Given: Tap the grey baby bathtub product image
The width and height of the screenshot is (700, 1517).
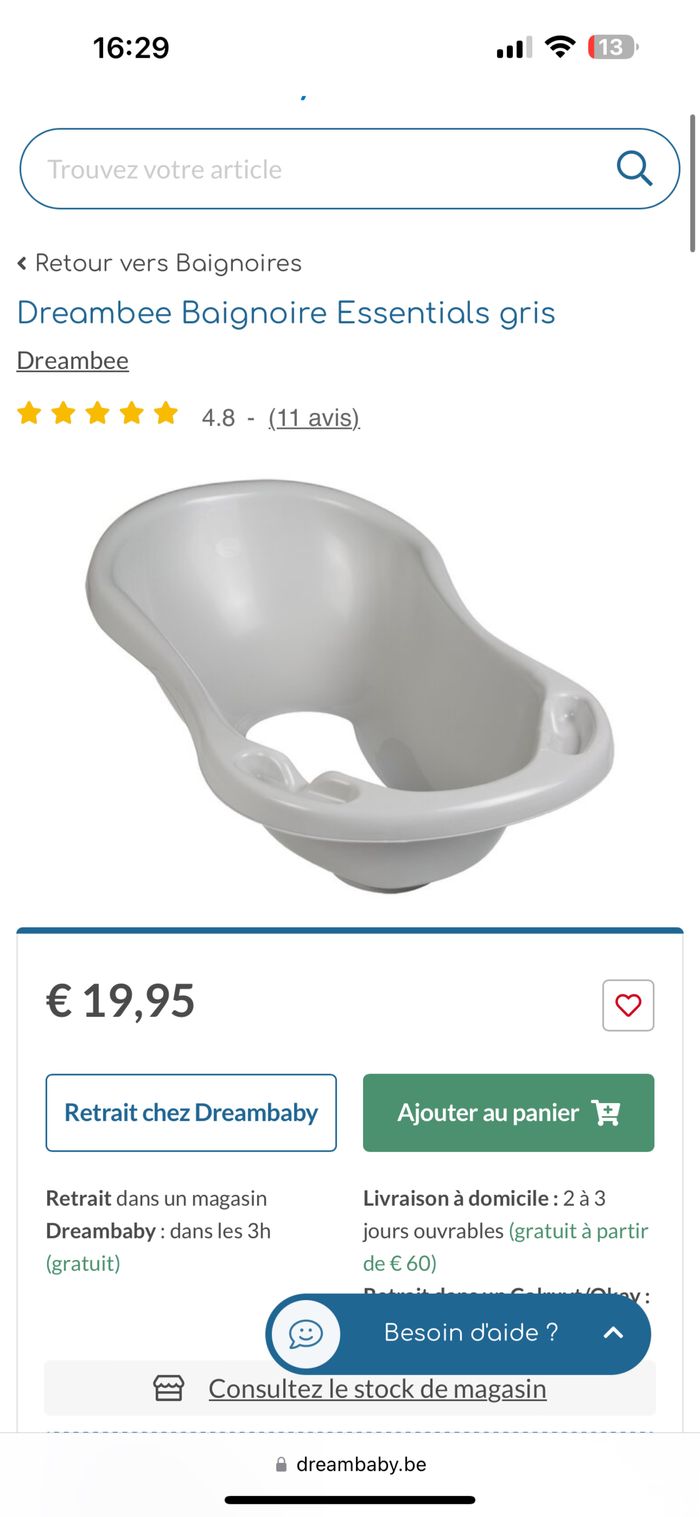Looking at the screenshot, I should coord(350,684).
